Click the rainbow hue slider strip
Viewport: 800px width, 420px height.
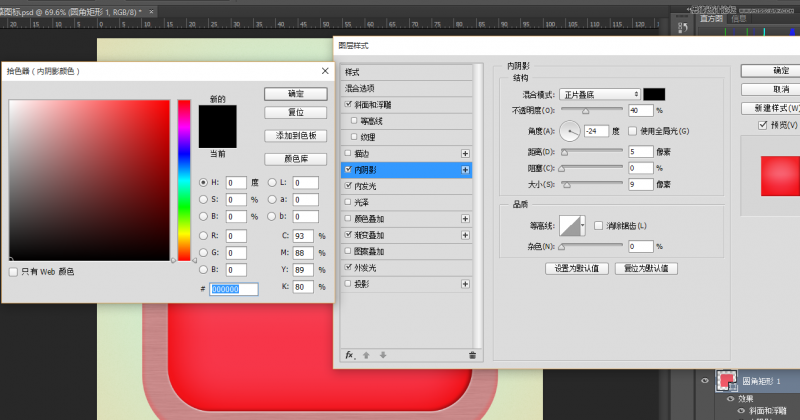click(184, 181)
